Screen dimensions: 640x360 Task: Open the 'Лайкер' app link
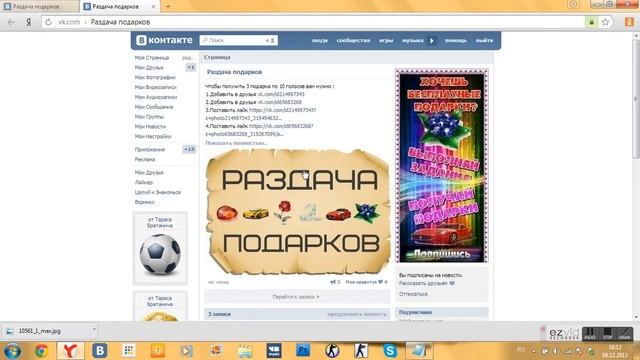[144, 182]
